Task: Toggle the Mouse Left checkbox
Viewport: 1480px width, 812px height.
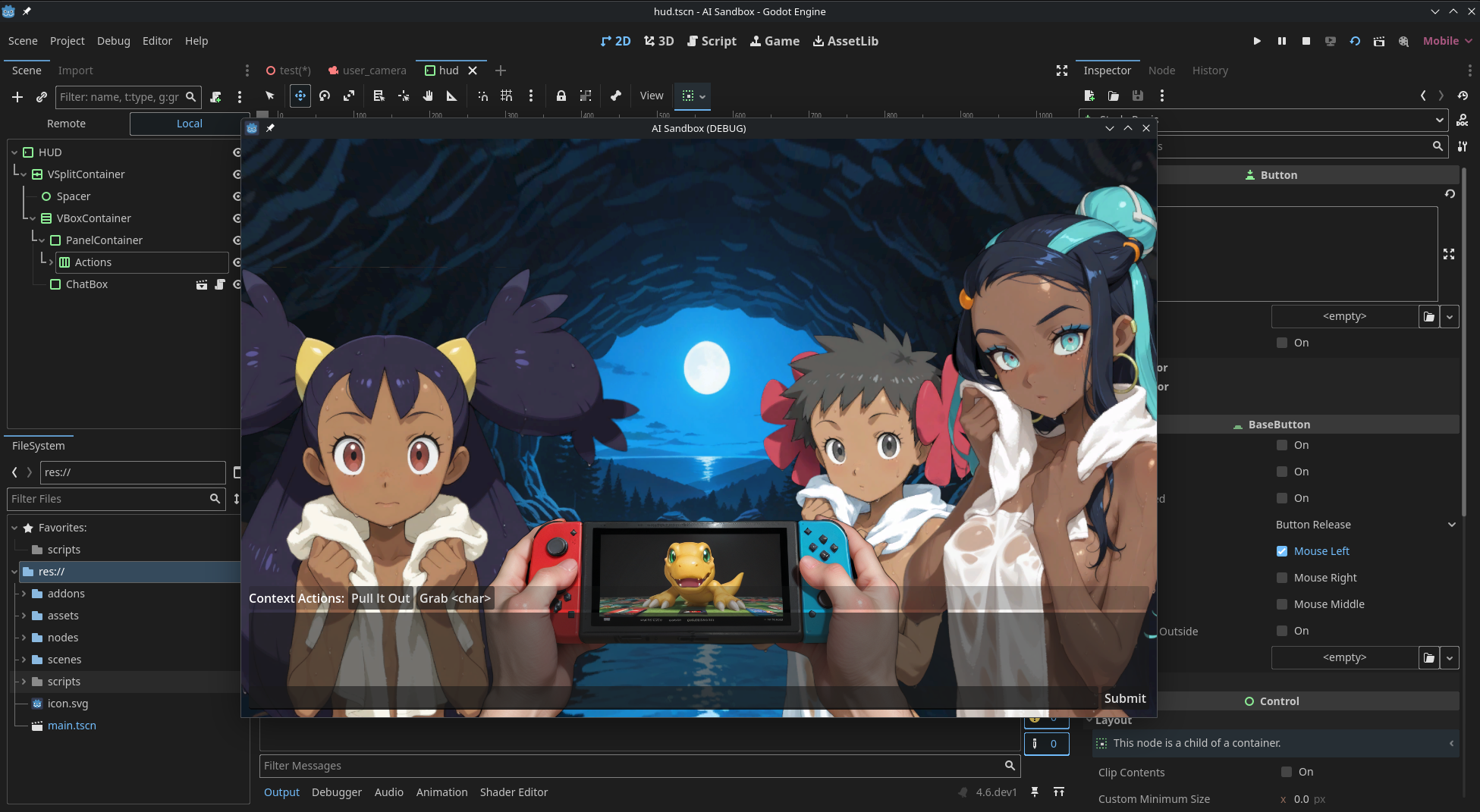Action: click(x=1282, y=551)
